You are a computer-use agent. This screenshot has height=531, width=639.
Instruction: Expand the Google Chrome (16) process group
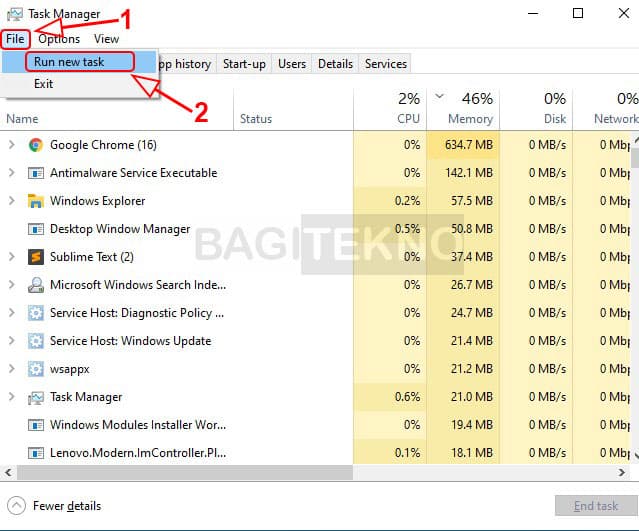[x=12, y=145]
